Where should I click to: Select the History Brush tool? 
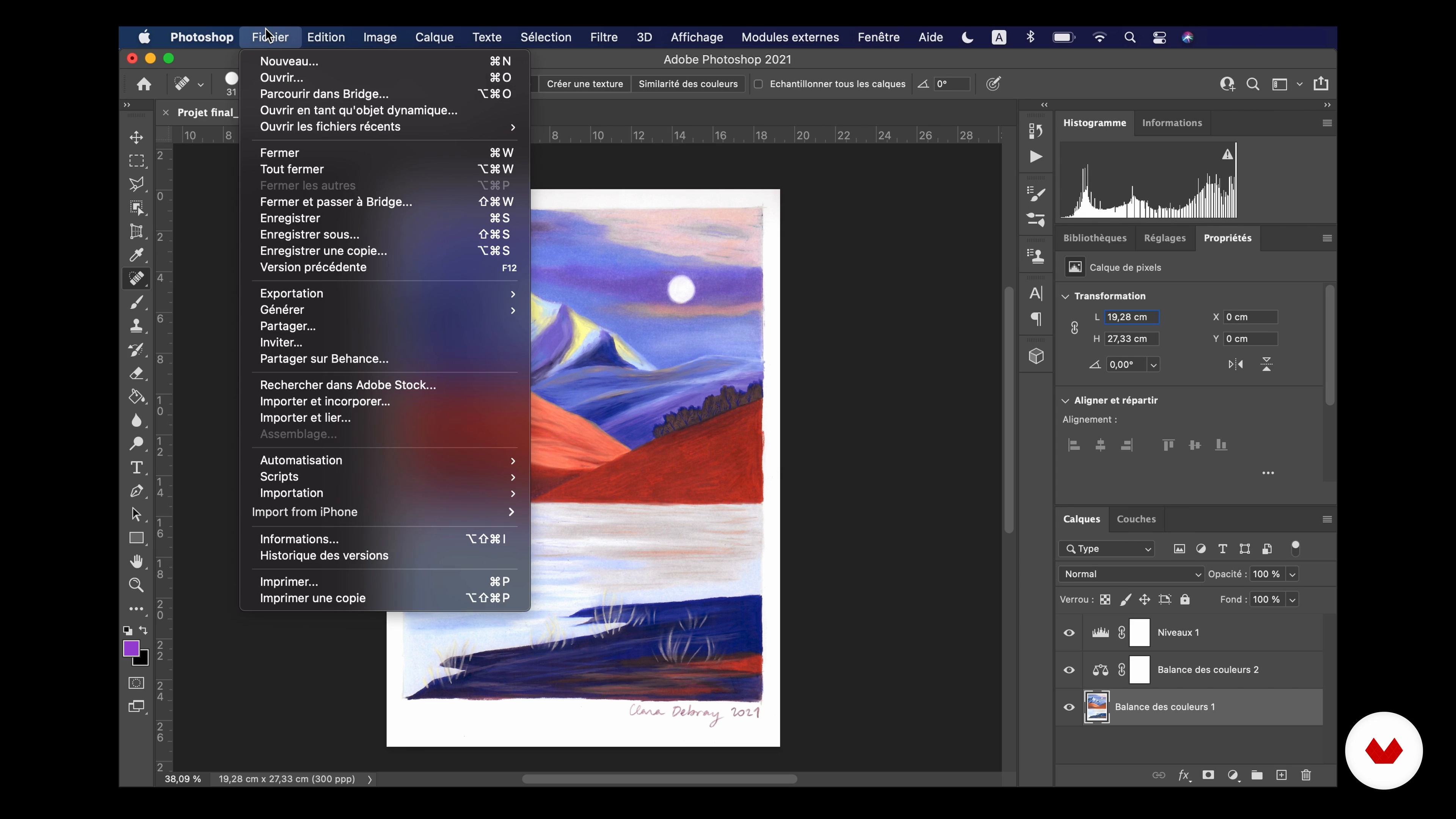point(136,350)
